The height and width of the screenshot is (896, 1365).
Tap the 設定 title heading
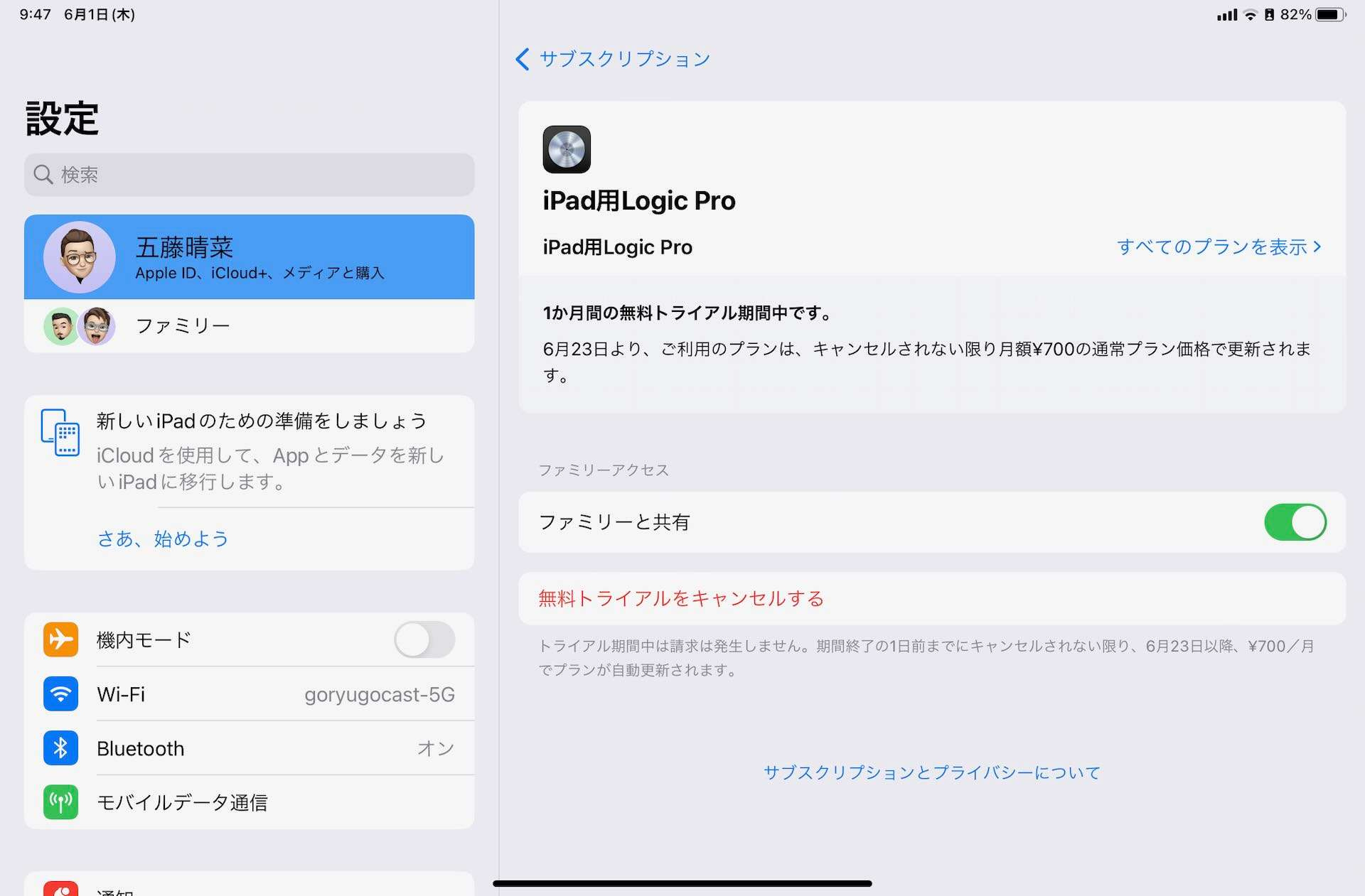pos(63,119)
